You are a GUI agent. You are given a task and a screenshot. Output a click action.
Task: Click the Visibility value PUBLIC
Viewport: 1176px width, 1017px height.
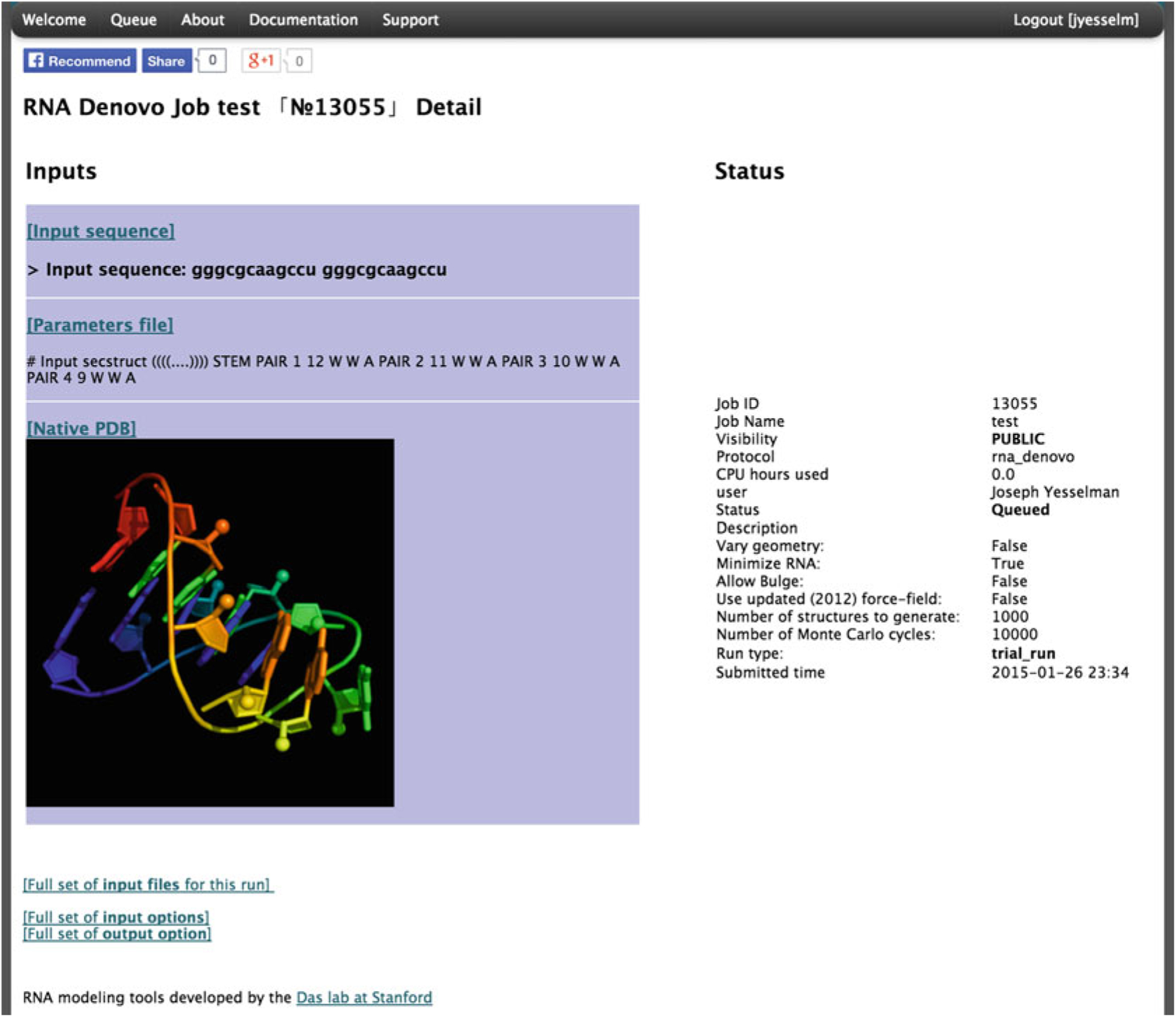click(x=1018, y=439)
